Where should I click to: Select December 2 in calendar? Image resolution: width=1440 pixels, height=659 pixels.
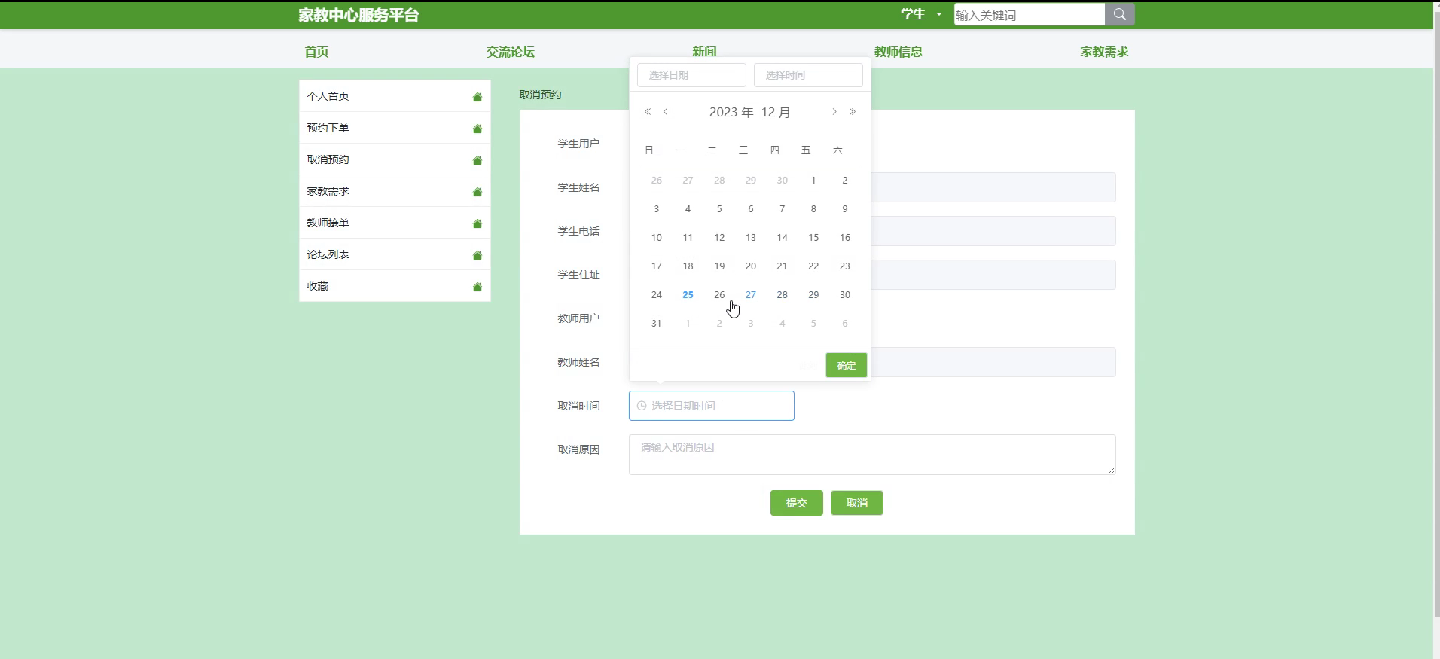pyautogui.click(x=845, y=180)
